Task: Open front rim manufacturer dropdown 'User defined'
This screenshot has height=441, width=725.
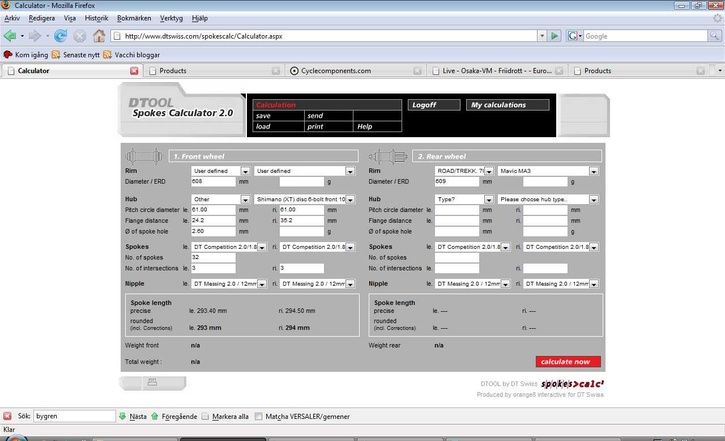Action: pyautogui.click(x=220, y=171)
